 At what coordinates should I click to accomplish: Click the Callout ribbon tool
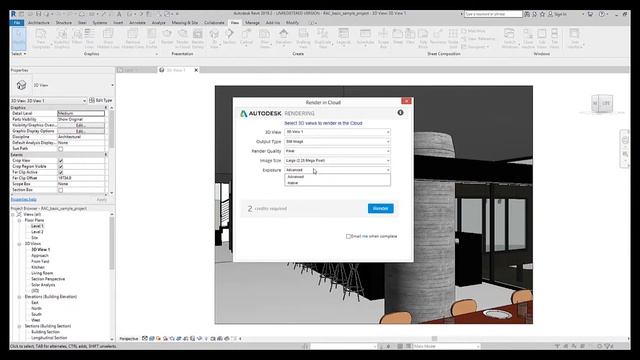(x=246, y=37)
